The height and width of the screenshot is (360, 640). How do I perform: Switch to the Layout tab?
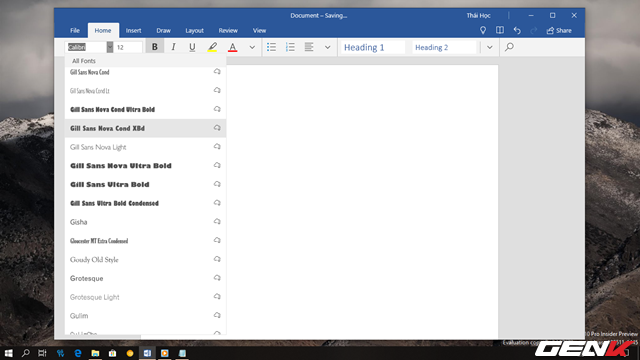(194, 30)
